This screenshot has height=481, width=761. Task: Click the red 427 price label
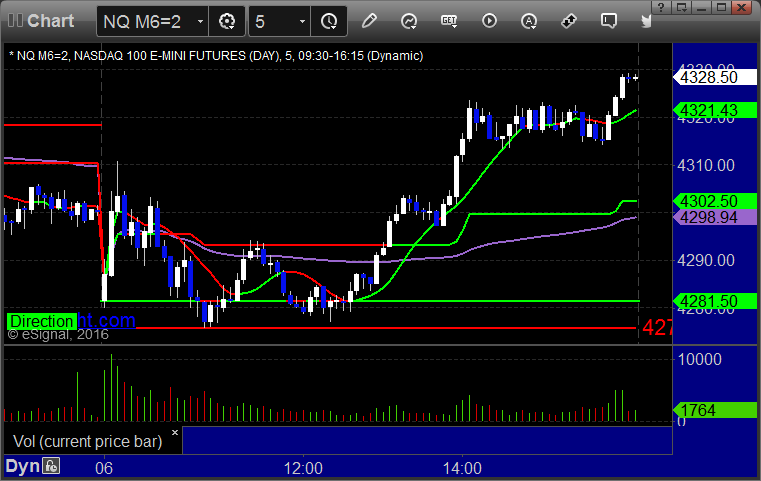[x=657, y=328]
